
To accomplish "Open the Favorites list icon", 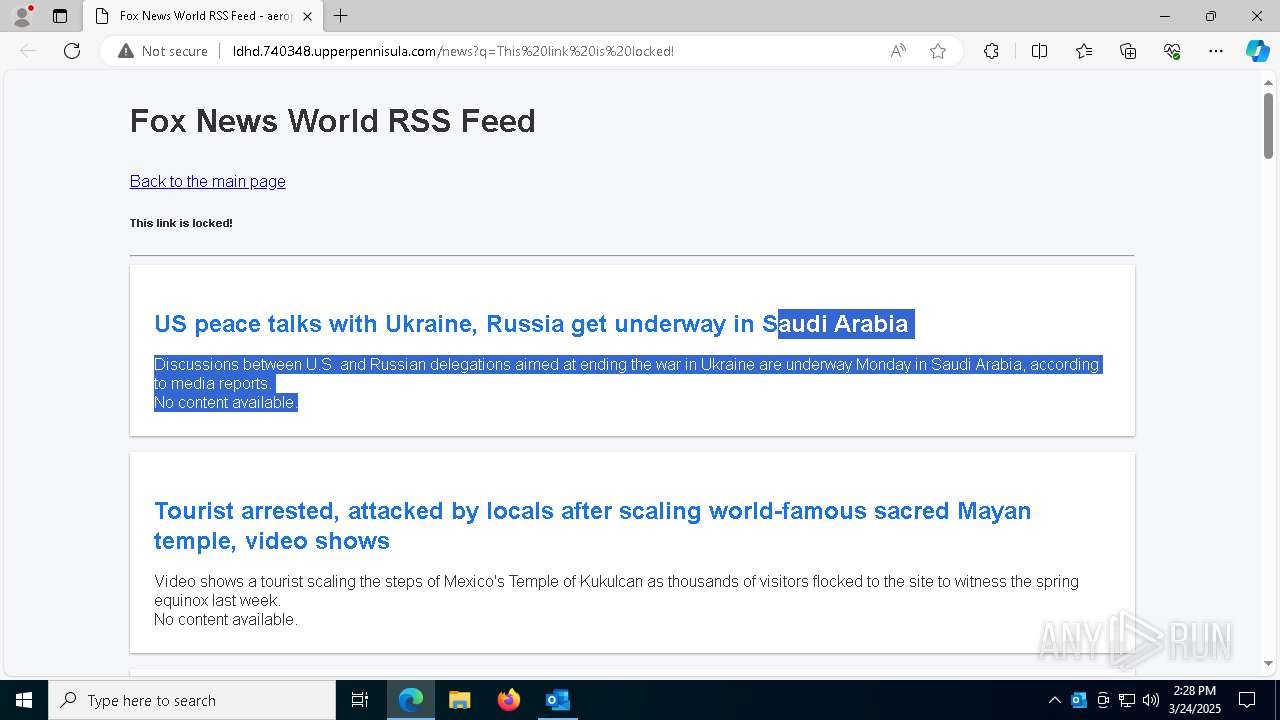I will coord(1084,51).
